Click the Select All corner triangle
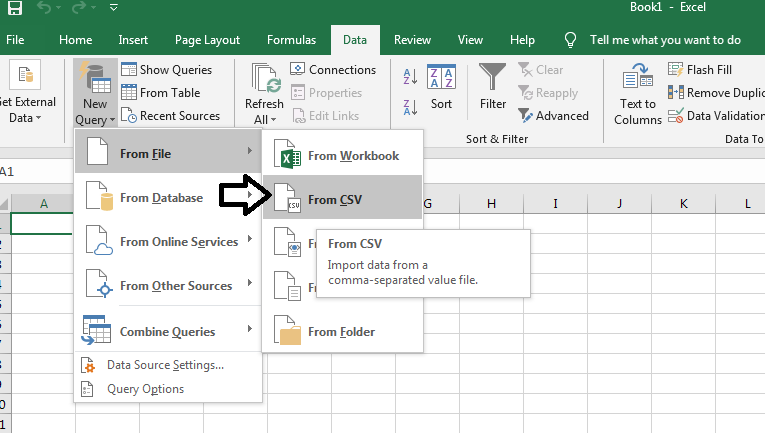The width and height of the screenshot is (765, 433). coord(5,203)
